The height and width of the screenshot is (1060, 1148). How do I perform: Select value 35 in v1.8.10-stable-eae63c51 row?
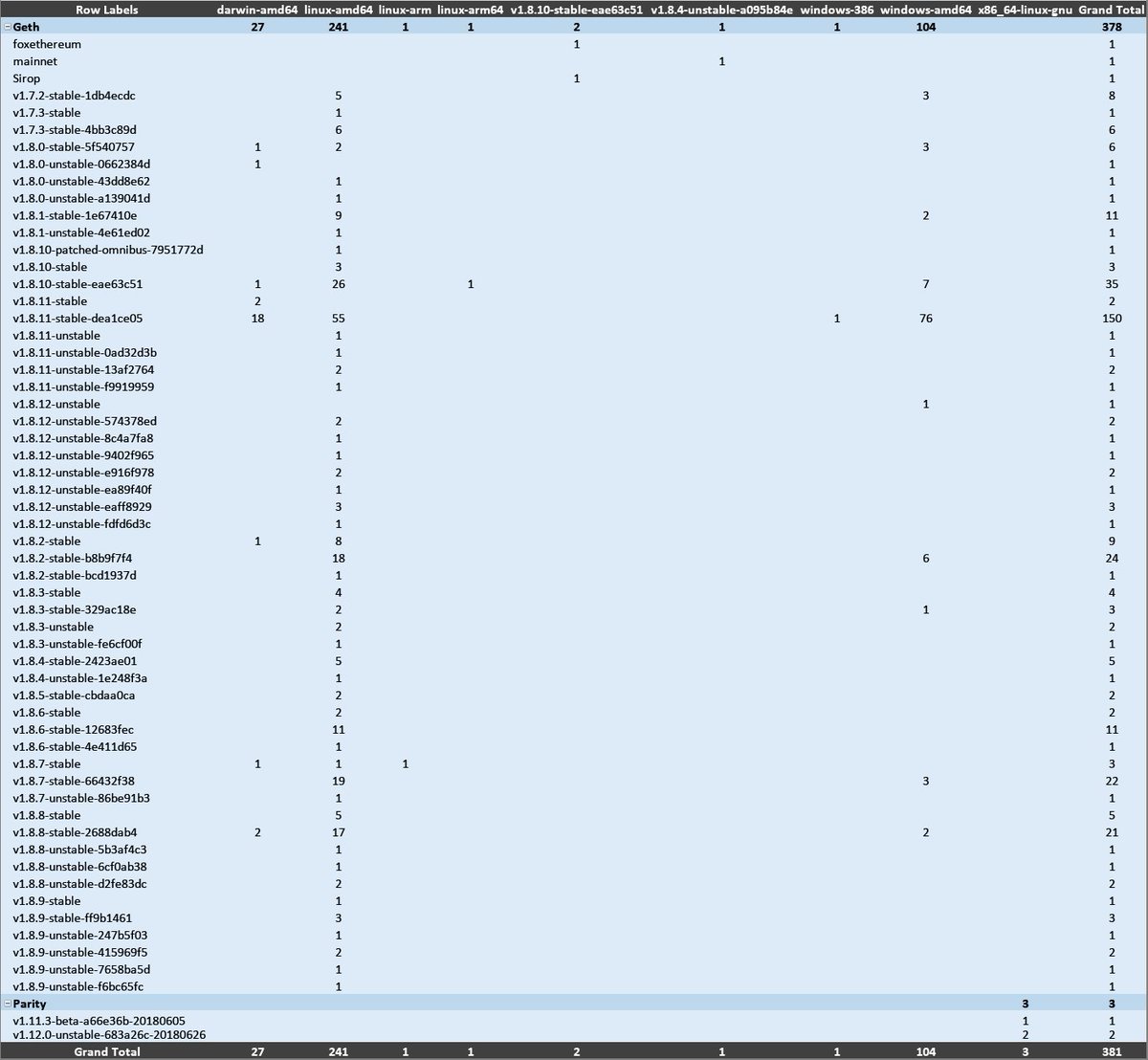(1112, 284)
